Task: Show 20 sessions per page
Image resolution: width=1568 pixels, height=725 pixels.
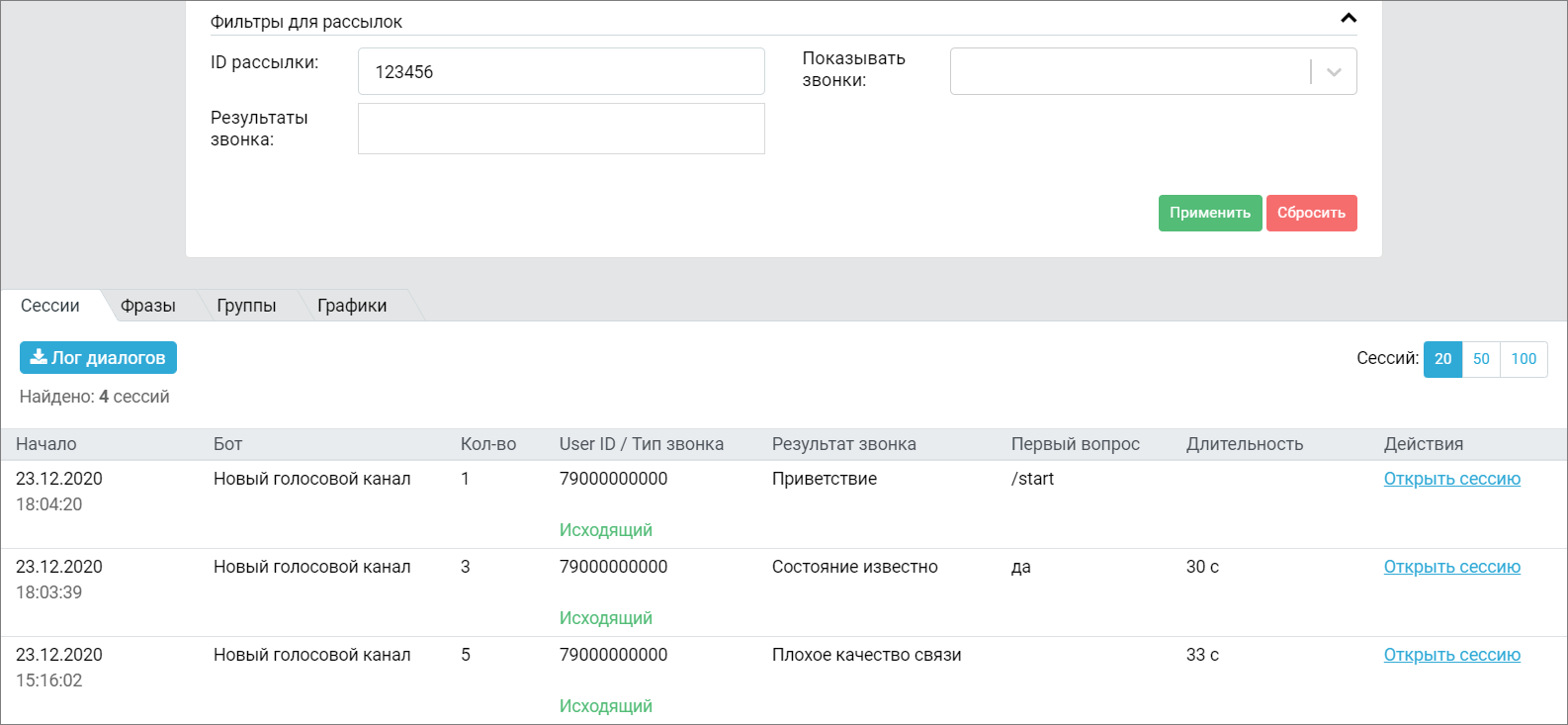Action: click(x=1442, y=359)
